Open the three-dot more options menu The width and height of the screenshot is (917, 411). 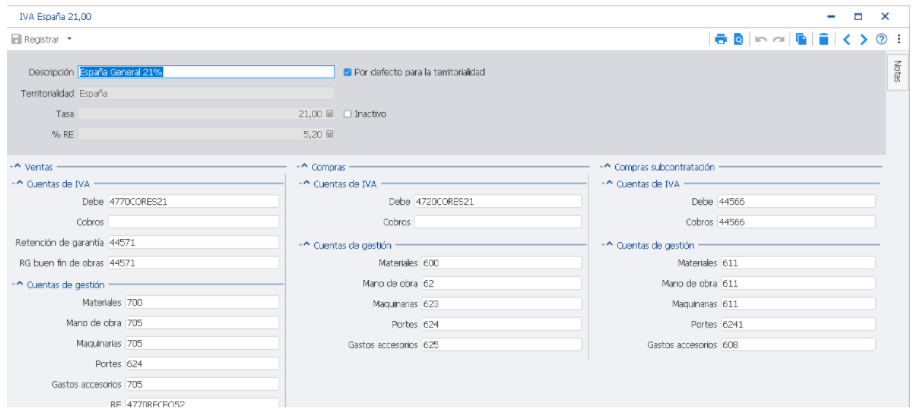(898, 39)
